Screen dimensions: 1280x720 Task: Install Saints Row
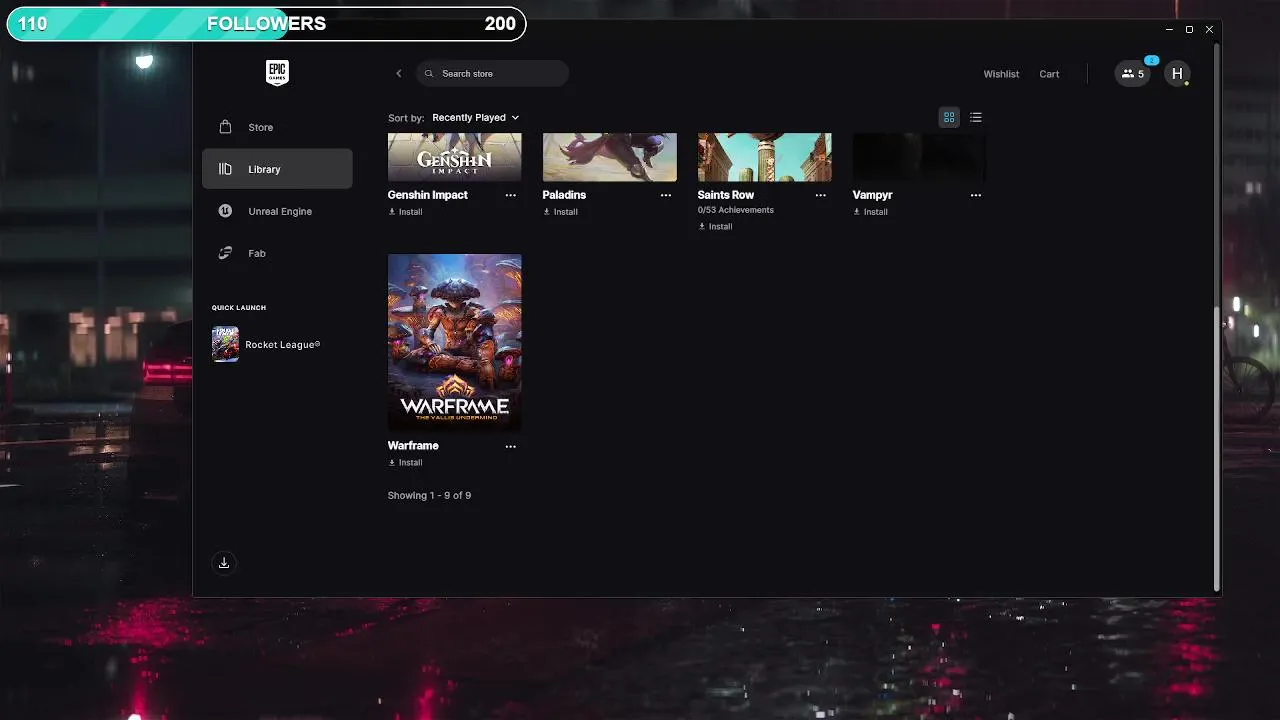(x=715, y=226)
